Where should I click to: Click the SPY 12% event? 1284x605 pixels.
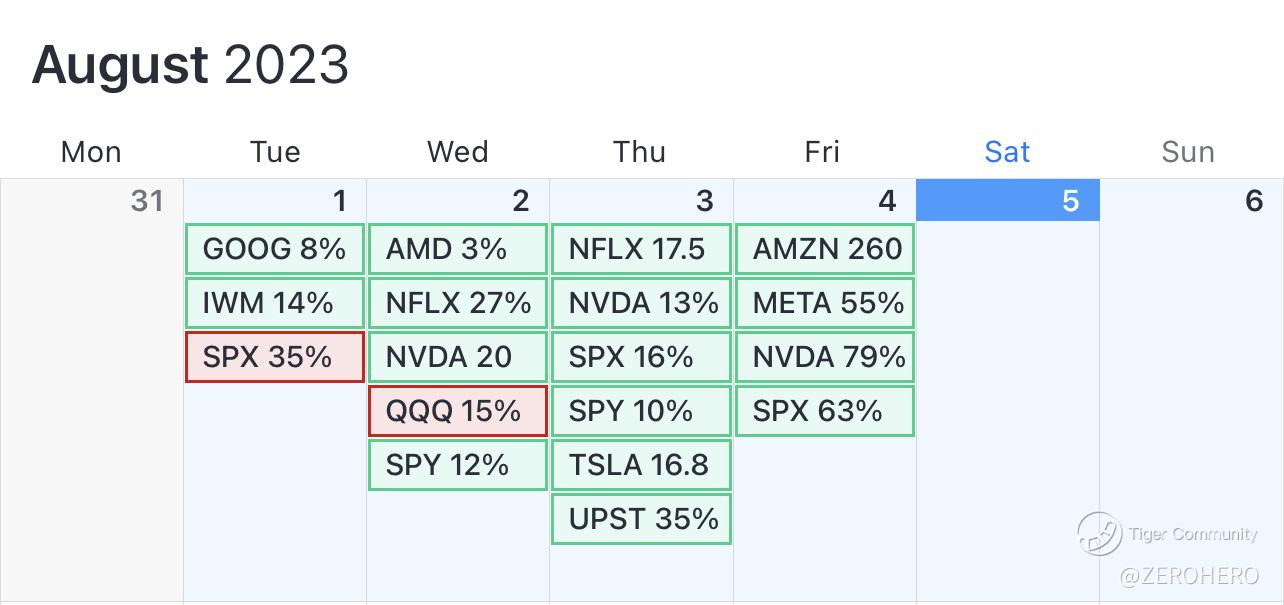(x=458, y=465)
